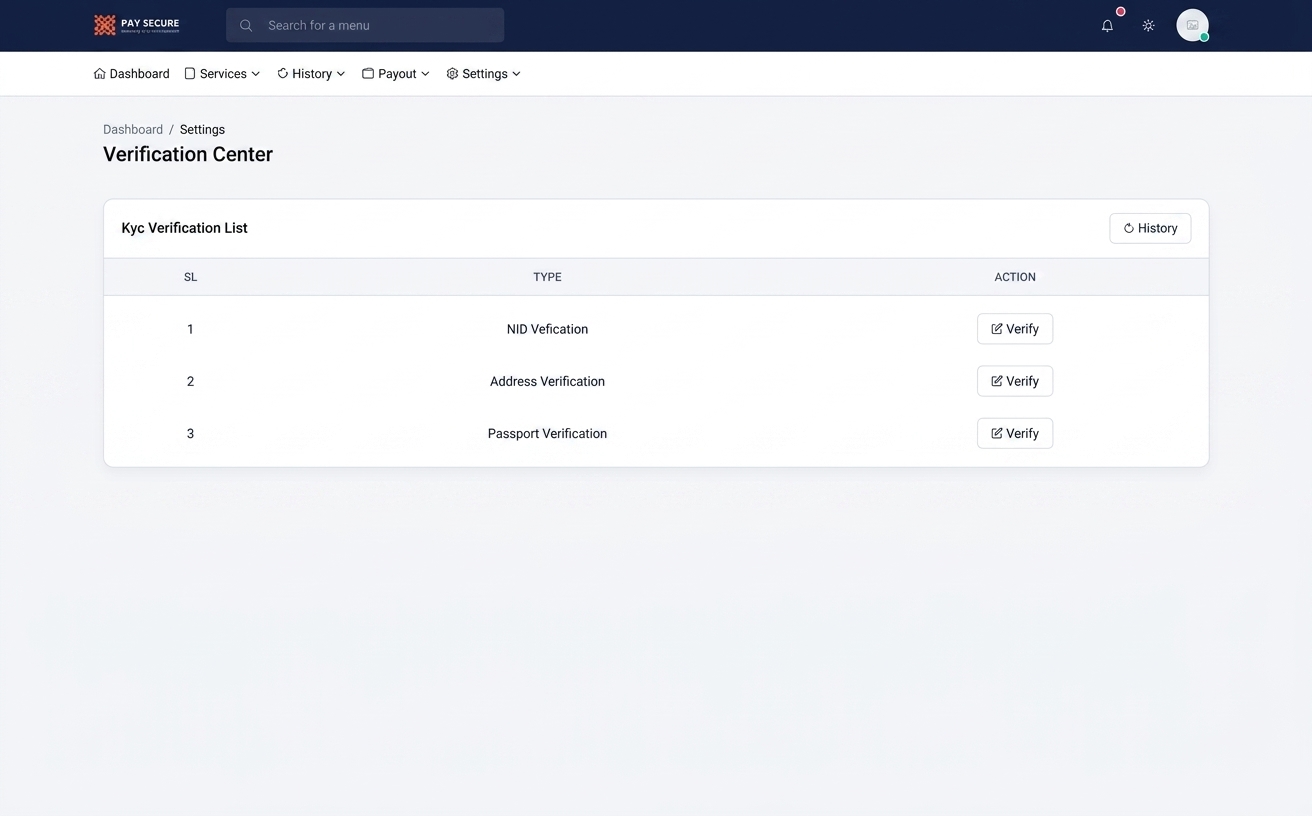
Task: Focus the Search for a menu field
Action: (x=365, y=26)
